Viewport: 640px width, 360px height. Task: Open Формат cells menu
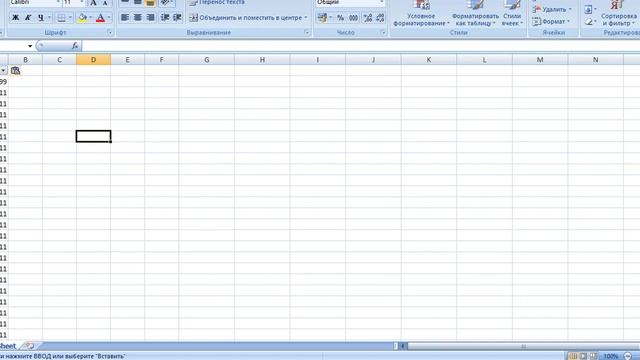pyautogui.click(x=552, y=21)
